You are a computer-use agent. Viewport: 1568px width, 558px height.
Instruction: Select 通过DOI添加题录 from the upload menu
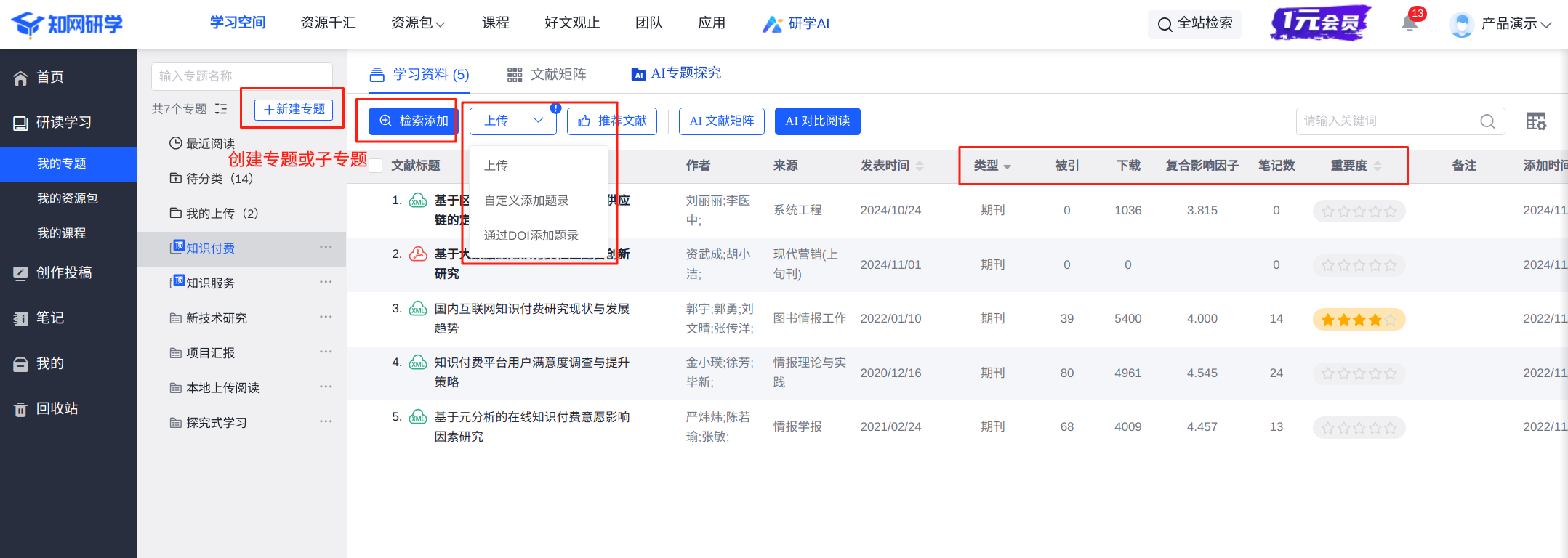(531, 235)
